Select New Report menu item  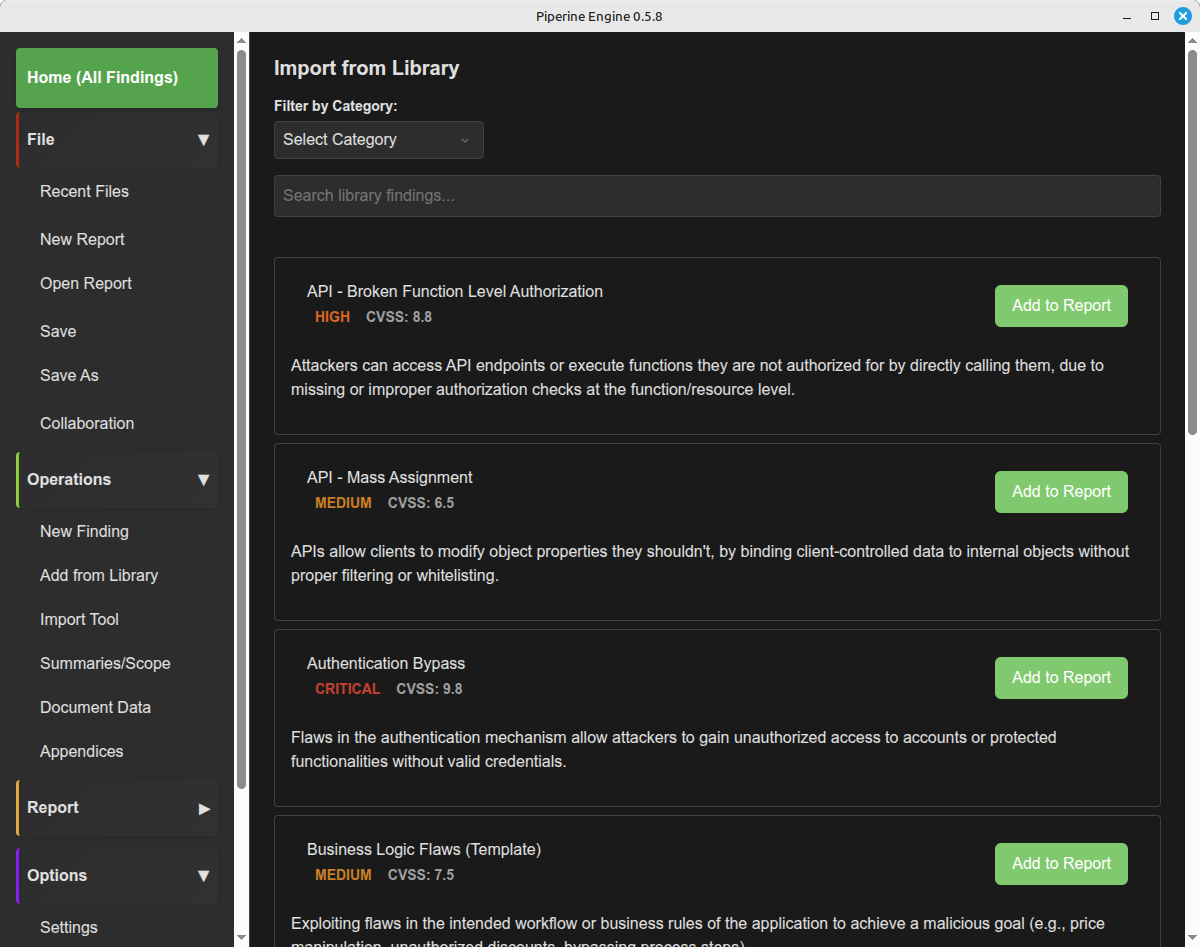(x=82, y=239)
